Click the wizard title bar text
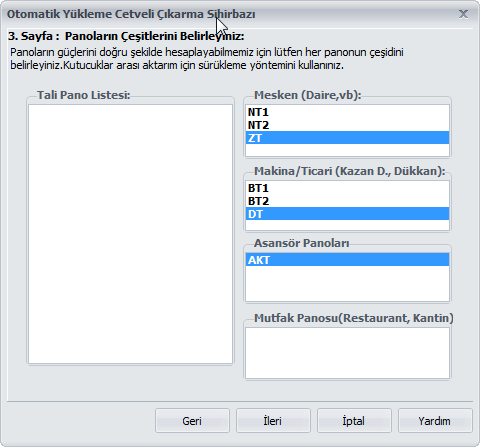Screen dimensions: 480x447 tap(131, 14)
